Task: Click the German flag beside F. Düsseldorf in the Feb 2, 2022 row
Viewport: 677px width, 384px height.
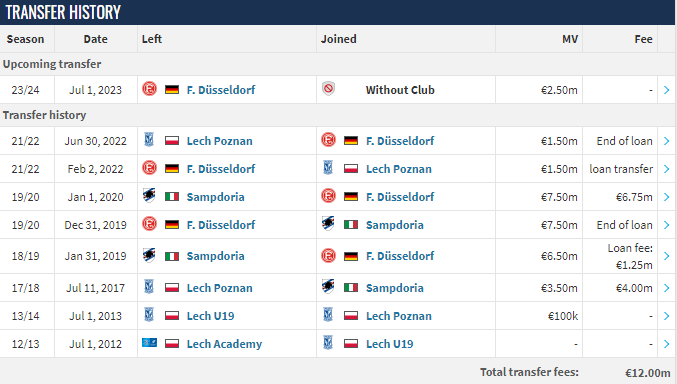Action: tap(172, 168)
